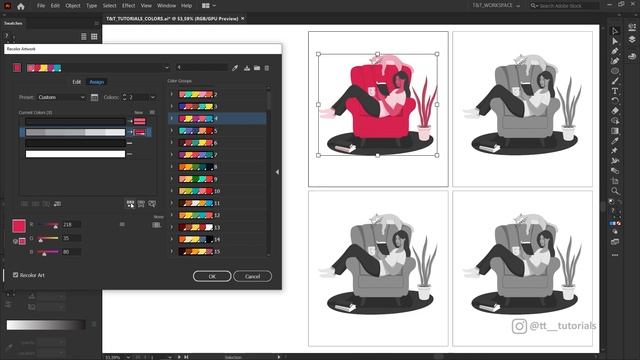Select the Ellipse tool

point(615,71)
